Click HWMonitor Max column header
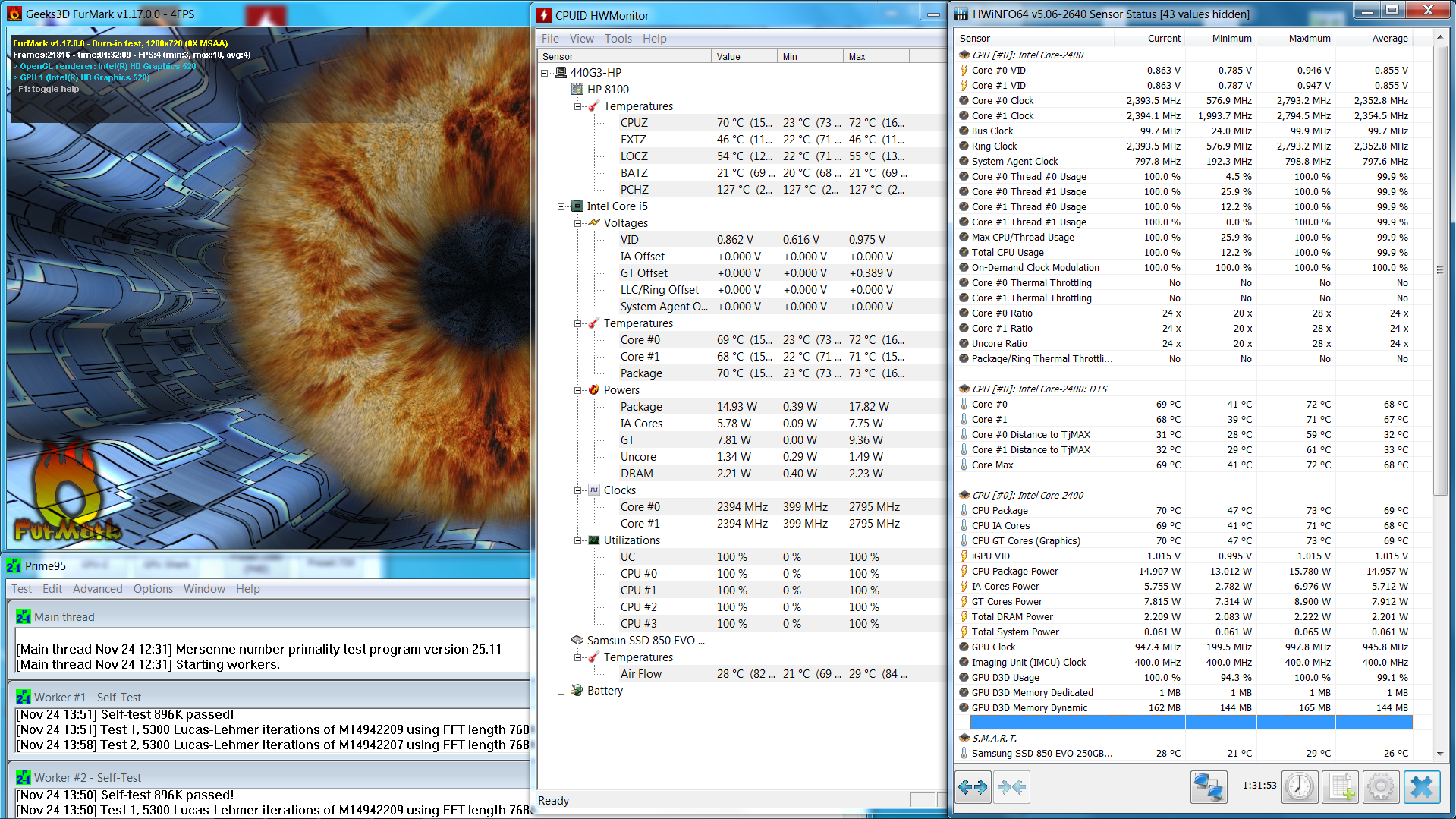Screen dimensions: 1456x819 [x=876, y=56]
